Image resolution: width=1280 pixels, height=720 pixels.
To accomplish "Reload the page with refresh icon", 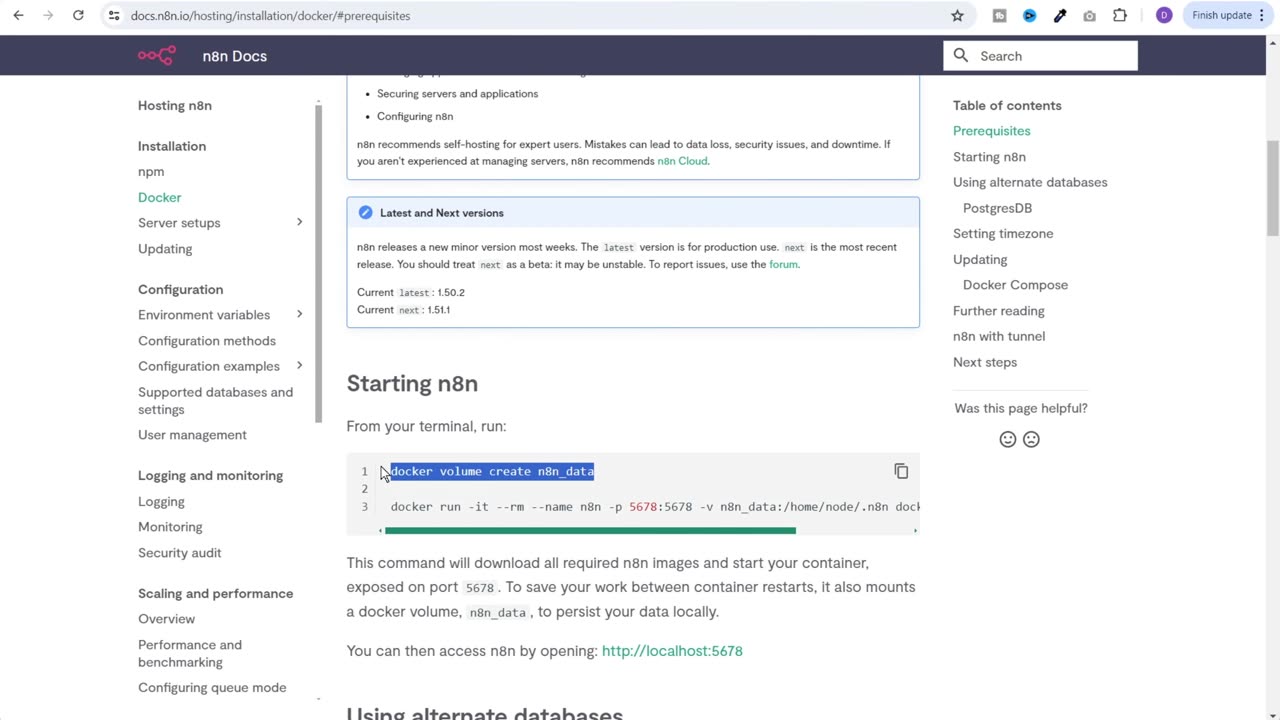I will [x=78, y=15].
